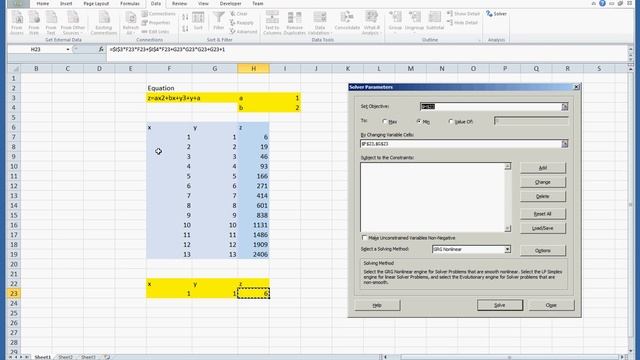Screen dimensions: 640x360
Task: Click Edit Links in the ribbon
Action: (156, 31)
